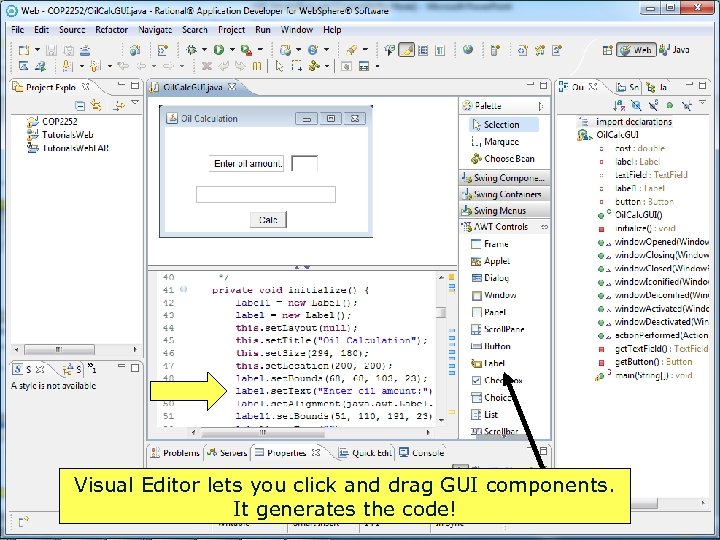Click the small text field beside oil label
This screenshot has width=720, height=540.
click(304, 163)
